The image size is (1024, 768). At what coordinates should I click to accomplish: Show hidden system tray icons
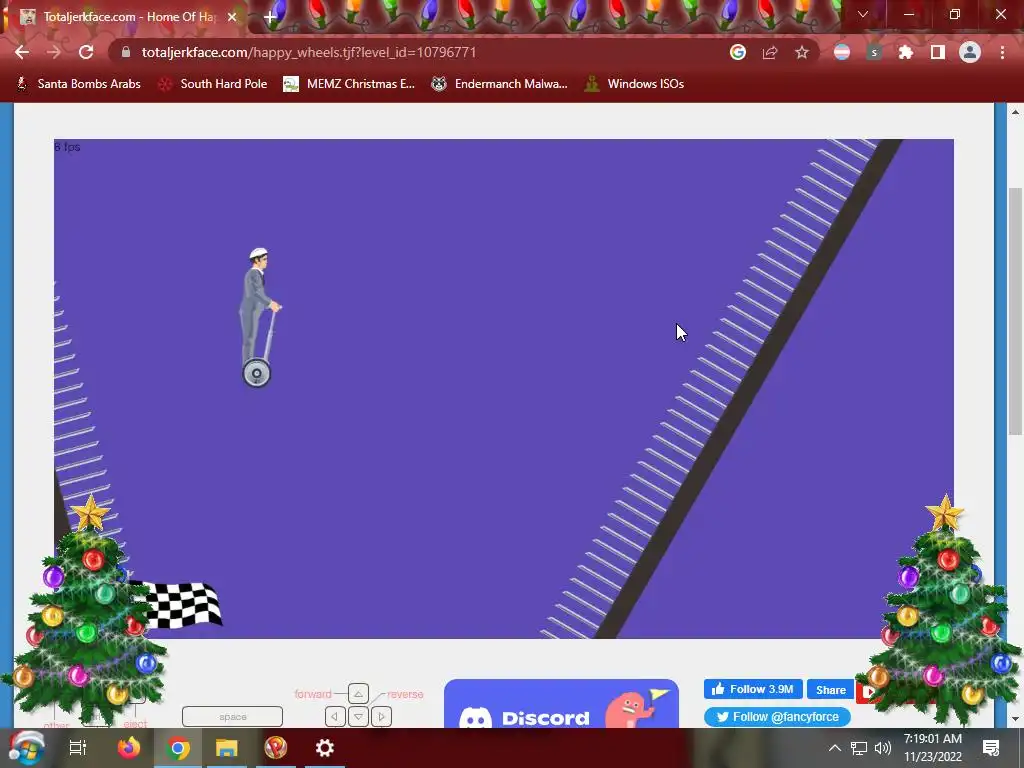[835, 748]
